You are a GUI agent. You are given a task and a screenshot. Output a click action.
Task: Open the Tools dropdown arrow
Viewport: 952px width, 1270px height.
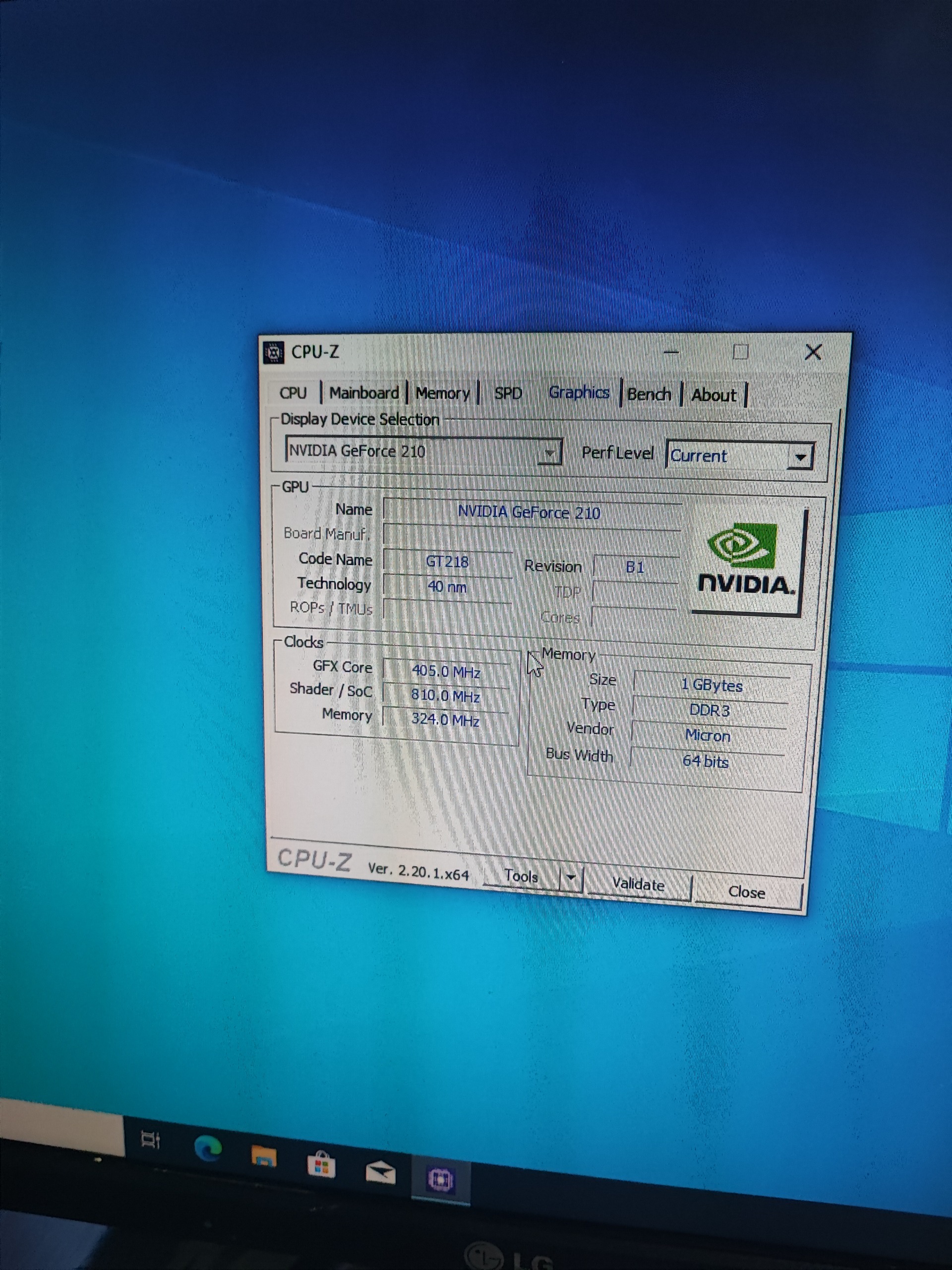point(570,877)
